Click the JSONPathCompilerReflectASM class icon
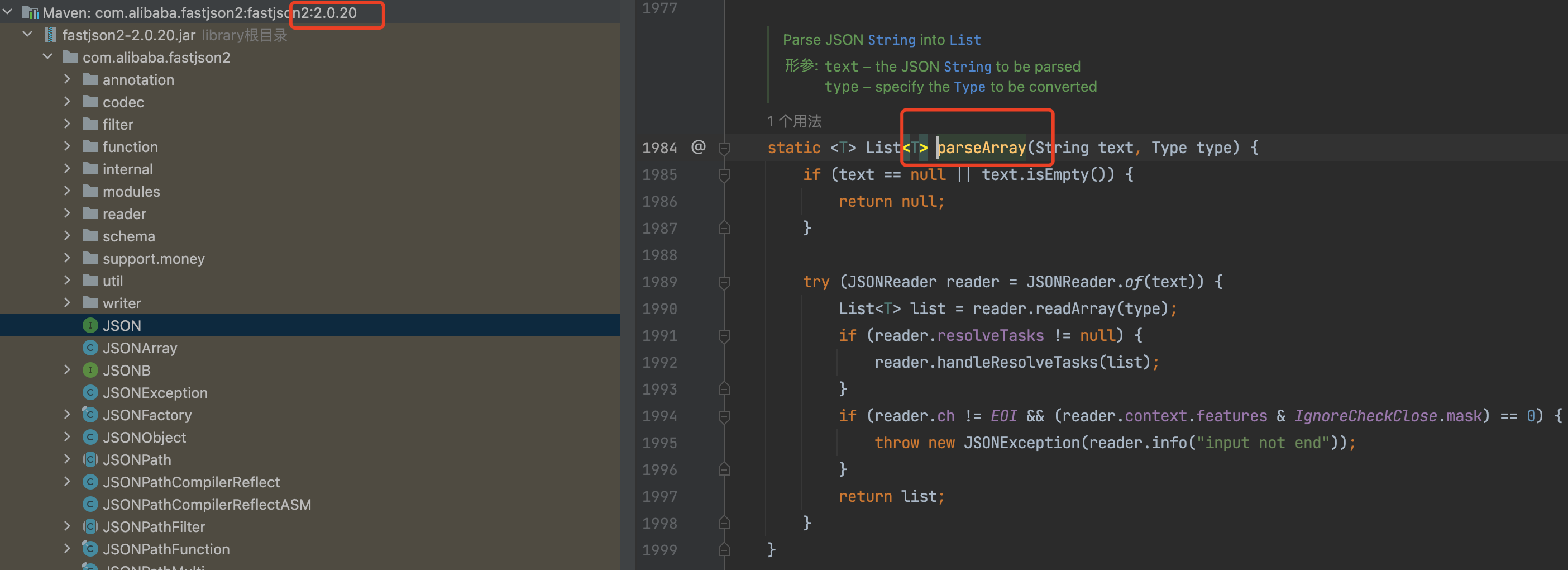This screenshot has width=1568, height=570. pyautogui.click(x=90, y=504)
